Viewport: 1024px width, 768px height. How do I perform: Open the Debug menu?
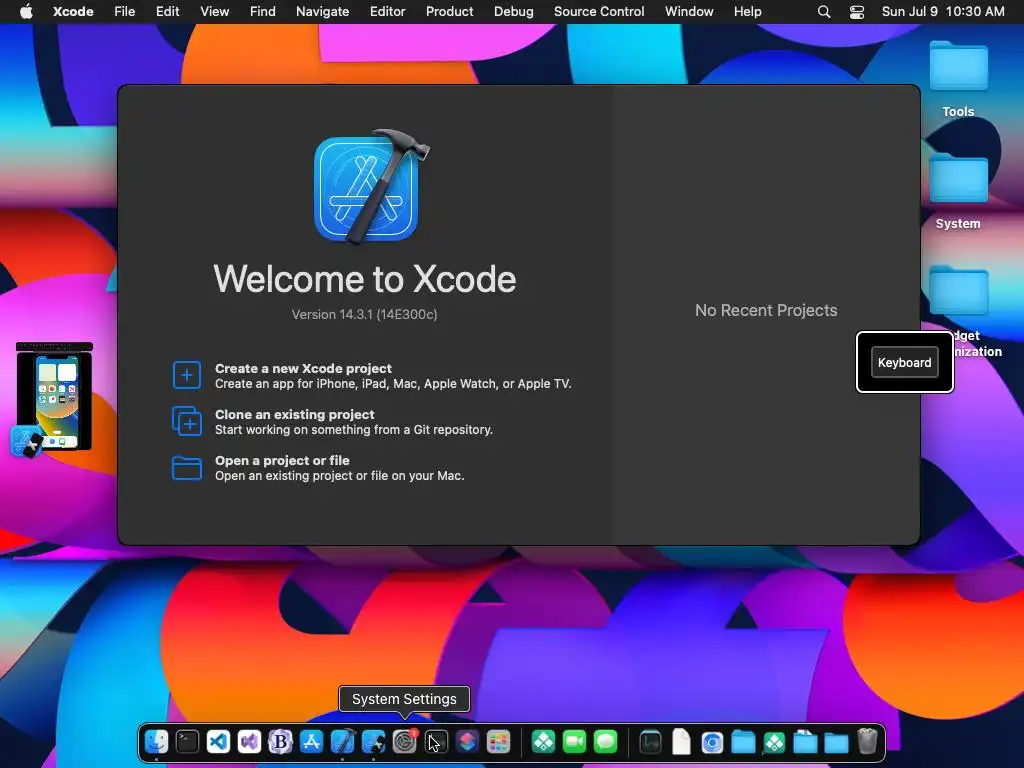(513, 11)
